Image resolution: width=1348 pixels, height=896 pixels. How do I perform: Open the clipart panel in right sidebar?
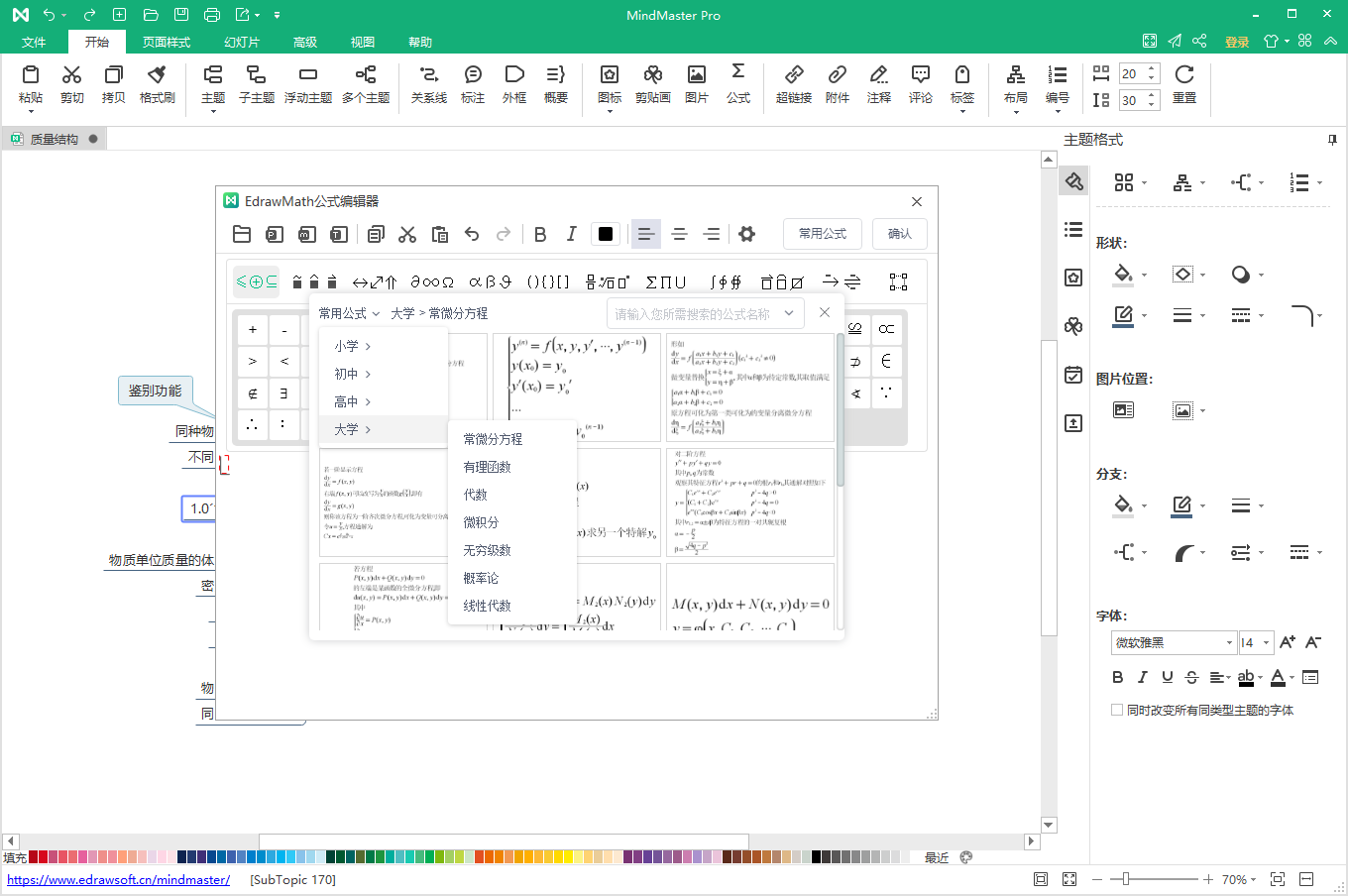coord(1073,326)
